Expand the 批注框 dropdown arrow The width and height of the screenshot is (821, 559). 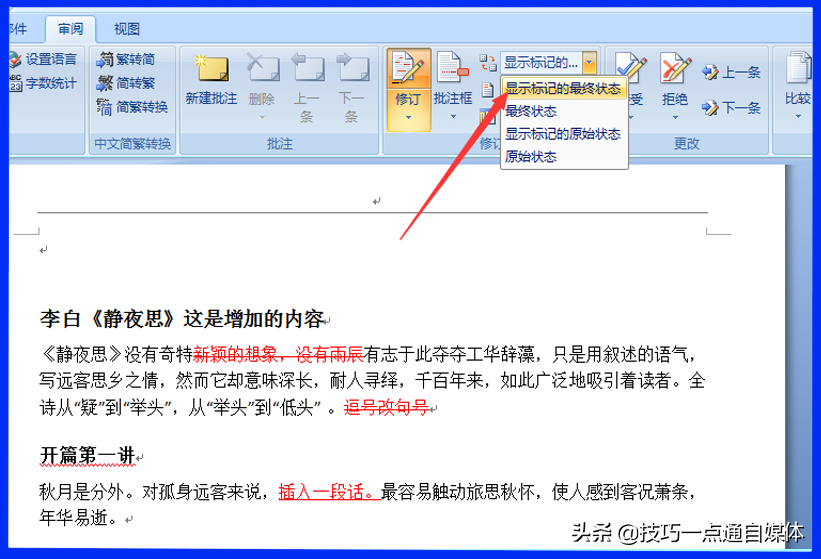(x=453, y=117)
